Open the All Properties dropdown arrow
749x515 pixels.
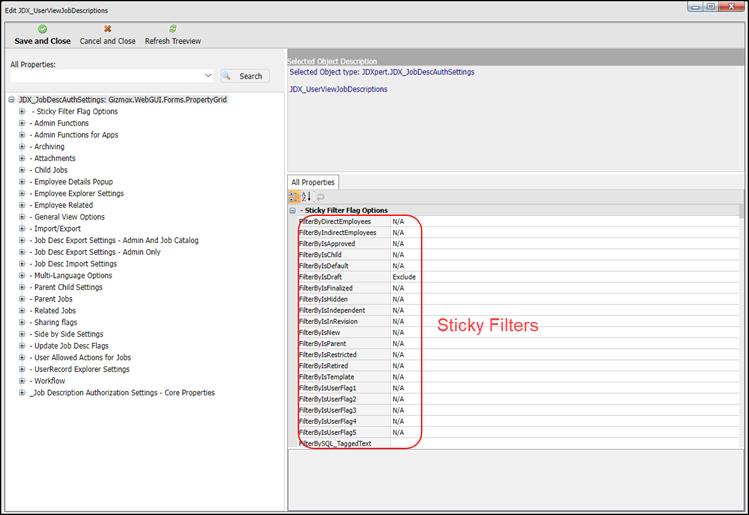208,75
